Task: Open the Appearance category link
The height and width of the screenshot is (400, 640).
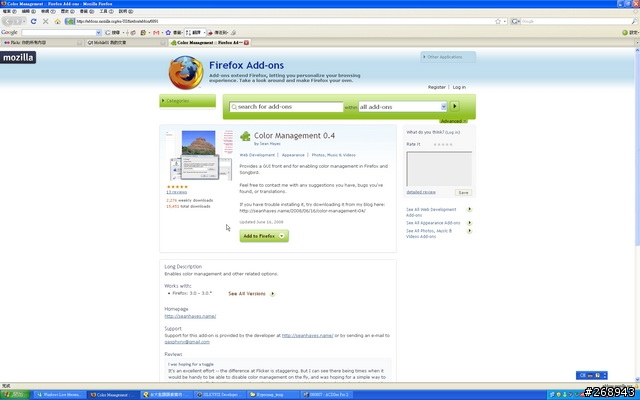Action: (293, 155)
